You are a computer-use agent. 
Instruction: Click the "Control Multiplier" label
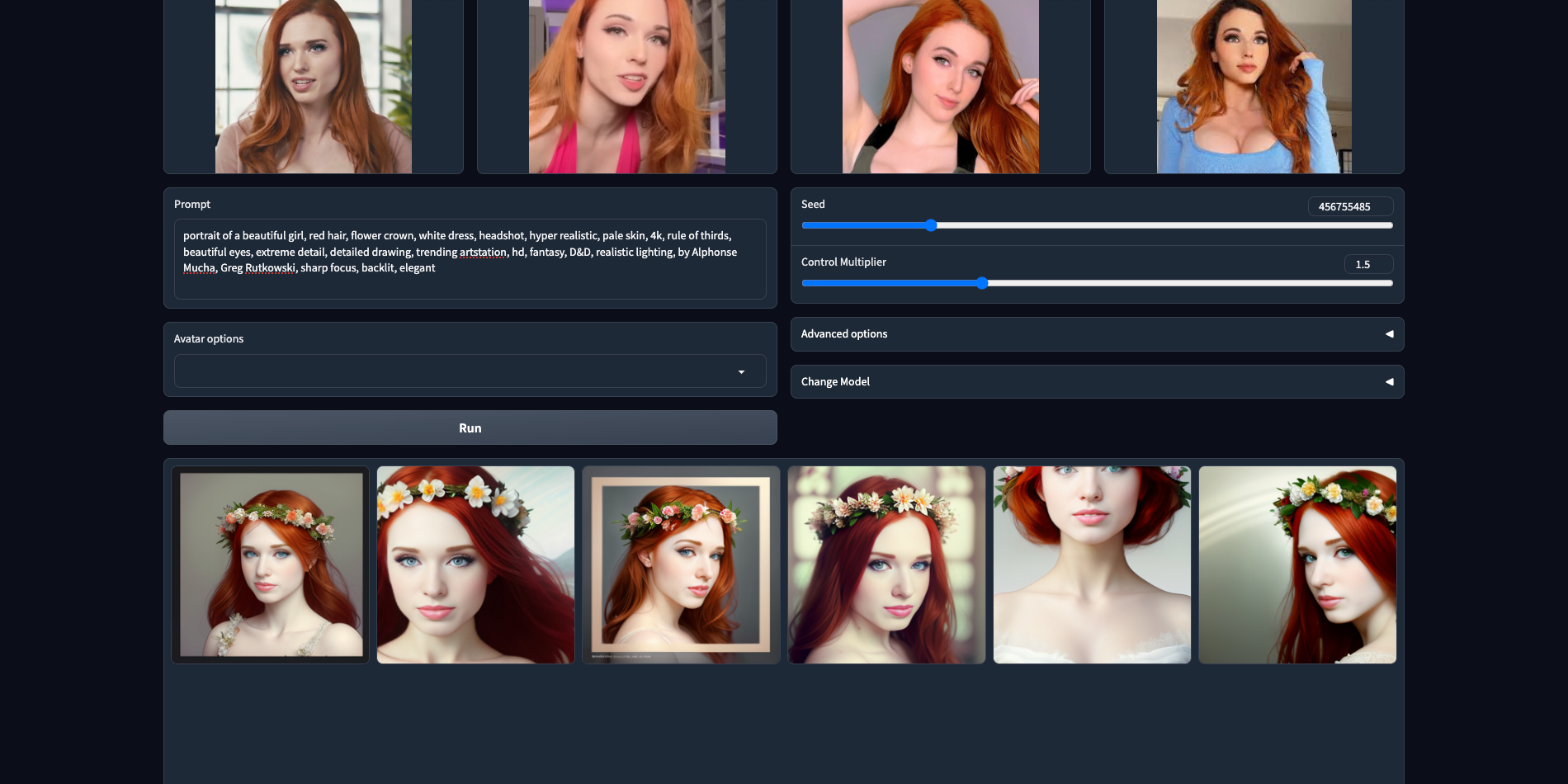pyautogui.click(x=843, y=262)
